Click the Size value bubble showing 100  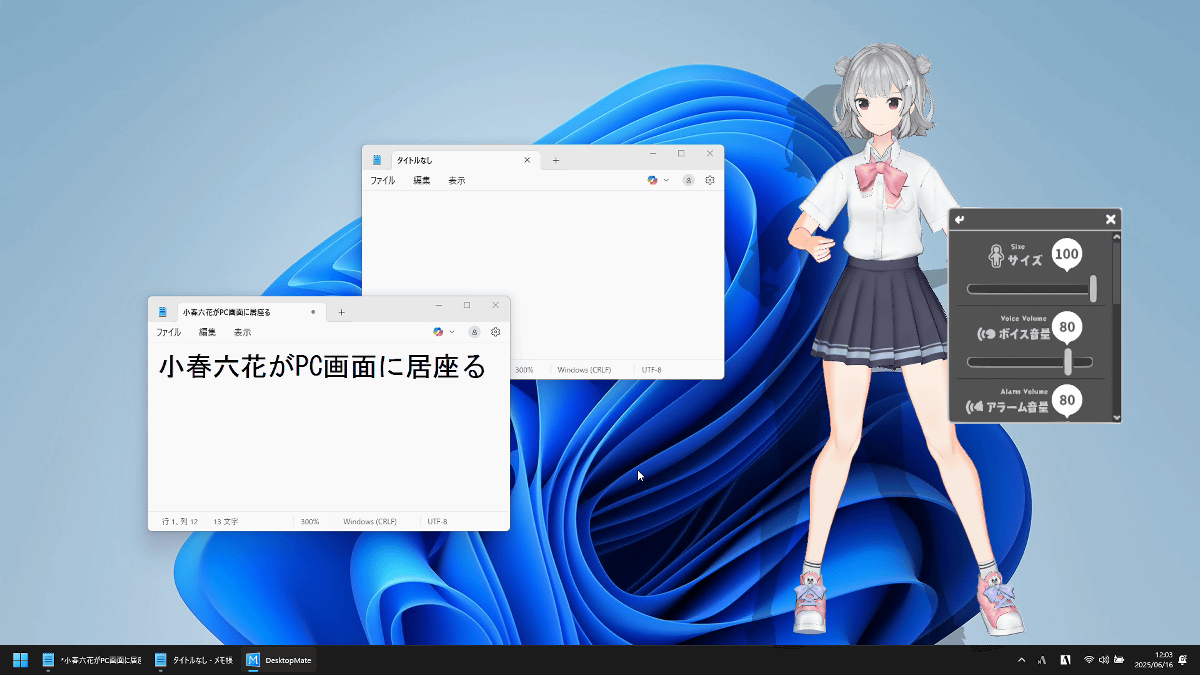coord(1067,255)
